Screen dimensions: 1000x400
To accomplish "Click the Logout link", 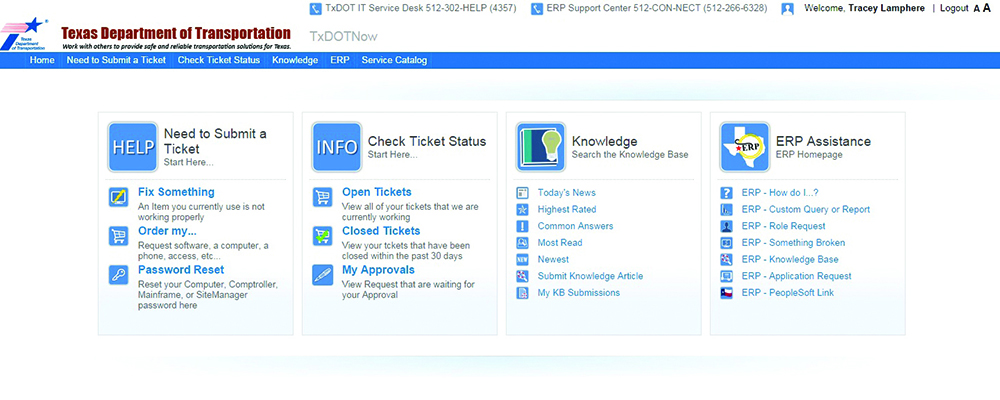I will pos(954,8).
